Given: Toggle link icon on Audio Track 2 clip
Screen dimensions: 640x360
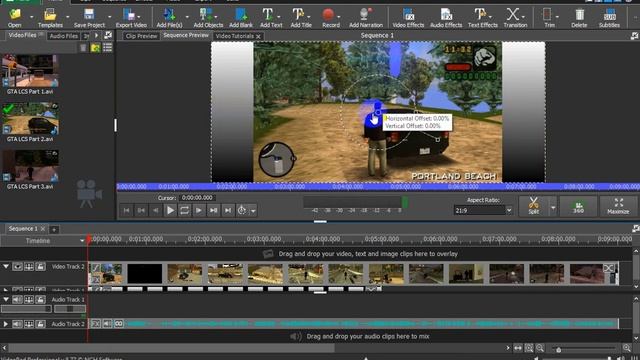Looking at the screenshot, I should (118, 324).
